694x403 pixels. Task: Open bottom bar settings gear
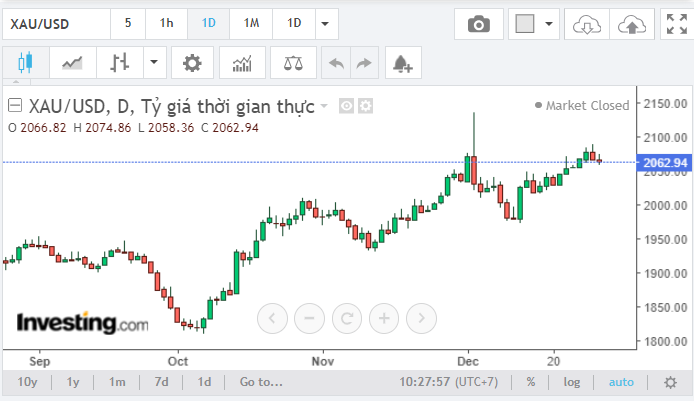click(671, 382)
